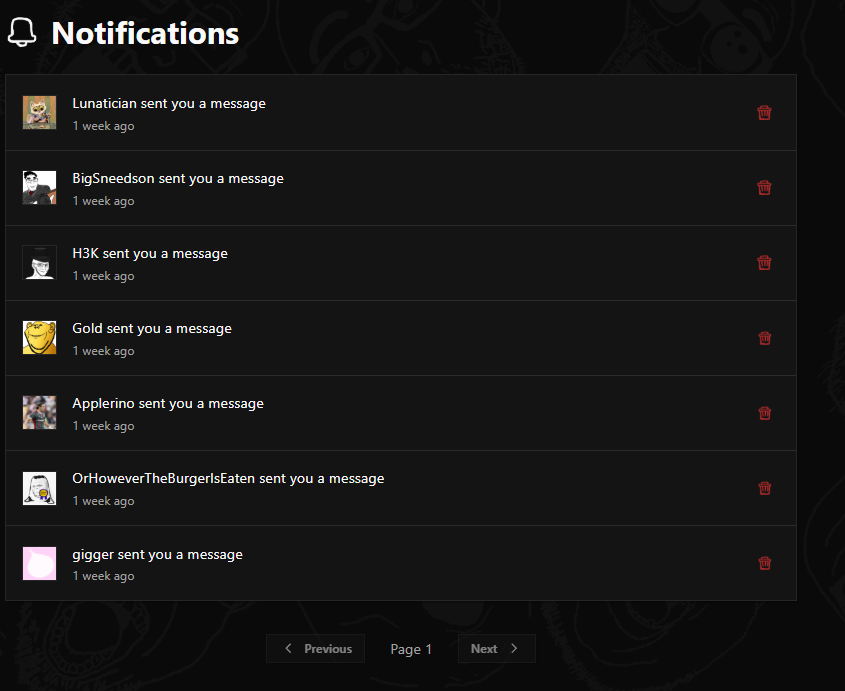Open the "Lunatician sent you a message" notification
Screen dimensions: 845x691
(169, 104)
